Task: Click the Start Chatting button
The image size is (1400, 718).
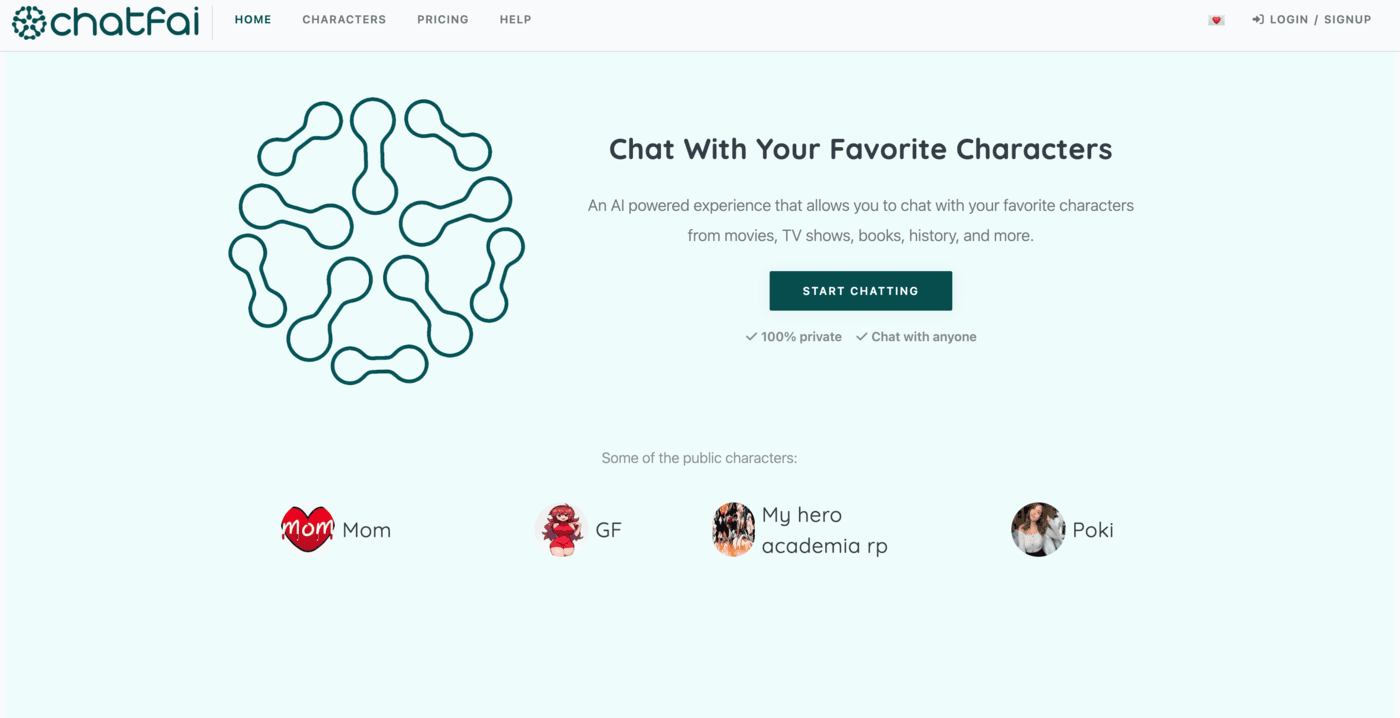Action: pyautogui.click(x=861, y=291)
